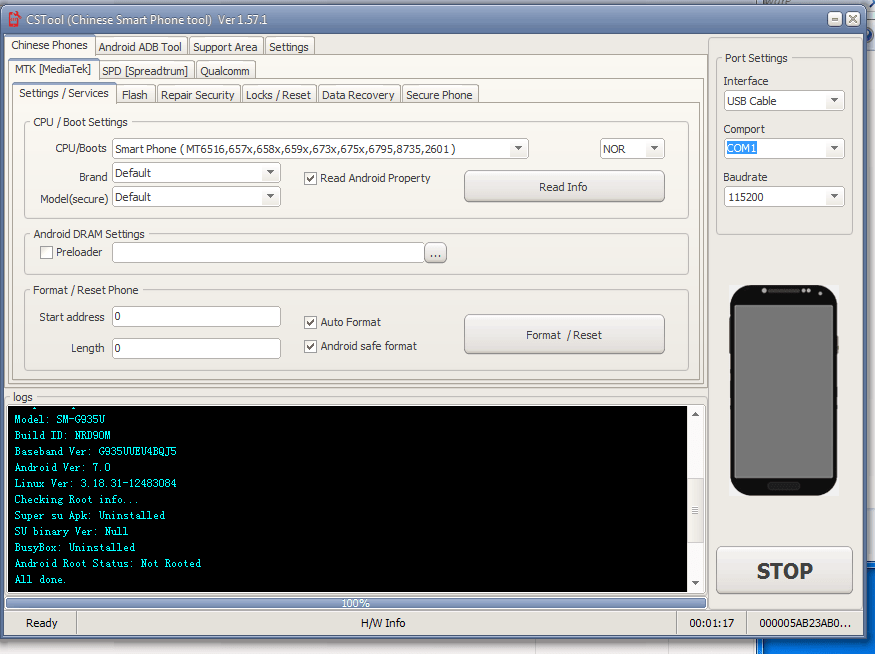Close the CSTool window
The width and height of the screenshot is (875, 654).
click(853, 19)
